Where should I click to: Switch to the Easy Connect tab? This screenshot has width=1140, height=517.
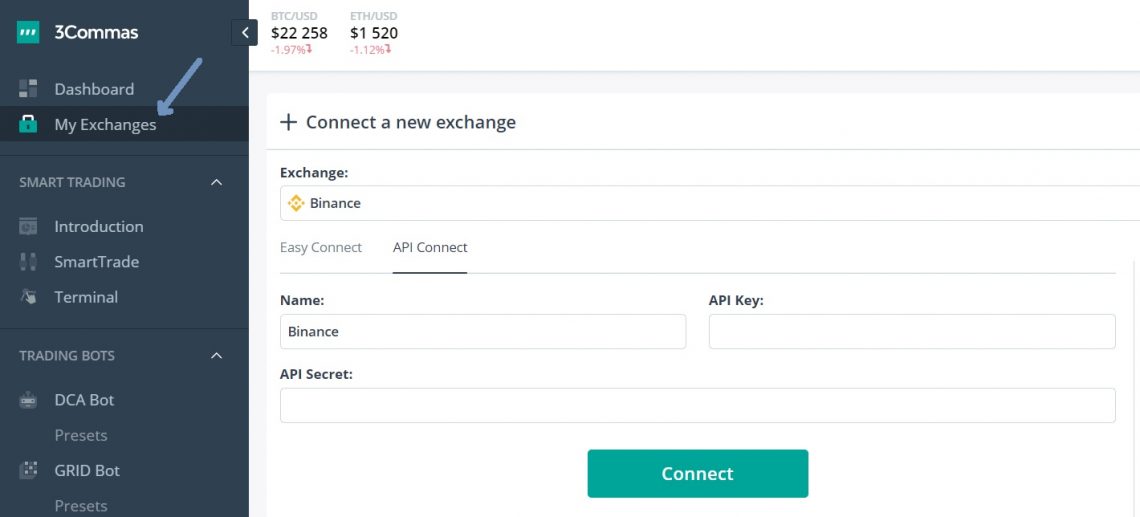[321, 247]
